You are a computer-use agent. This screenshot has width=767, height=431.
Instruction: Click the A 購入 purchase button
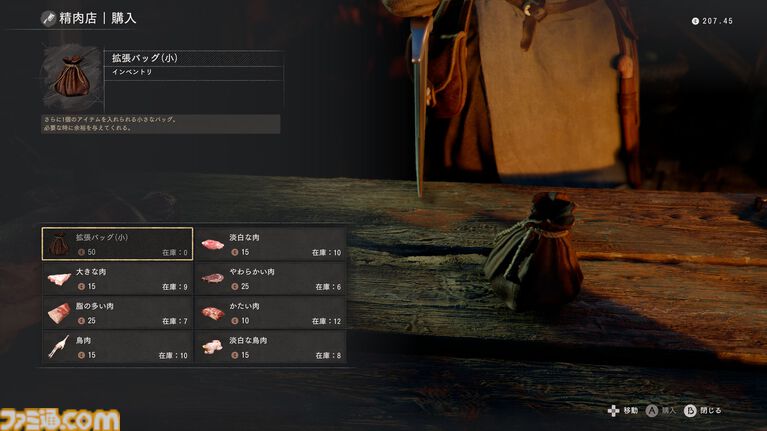[661, 411]
